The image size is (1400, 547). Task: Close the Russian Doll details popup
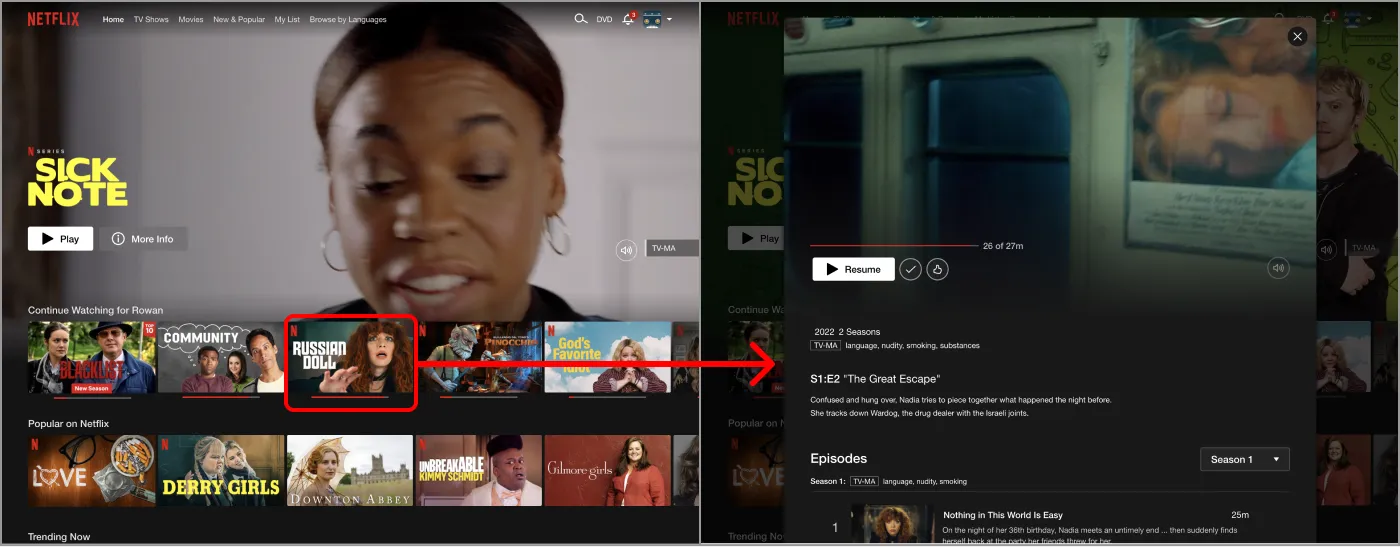[1298, 36]
